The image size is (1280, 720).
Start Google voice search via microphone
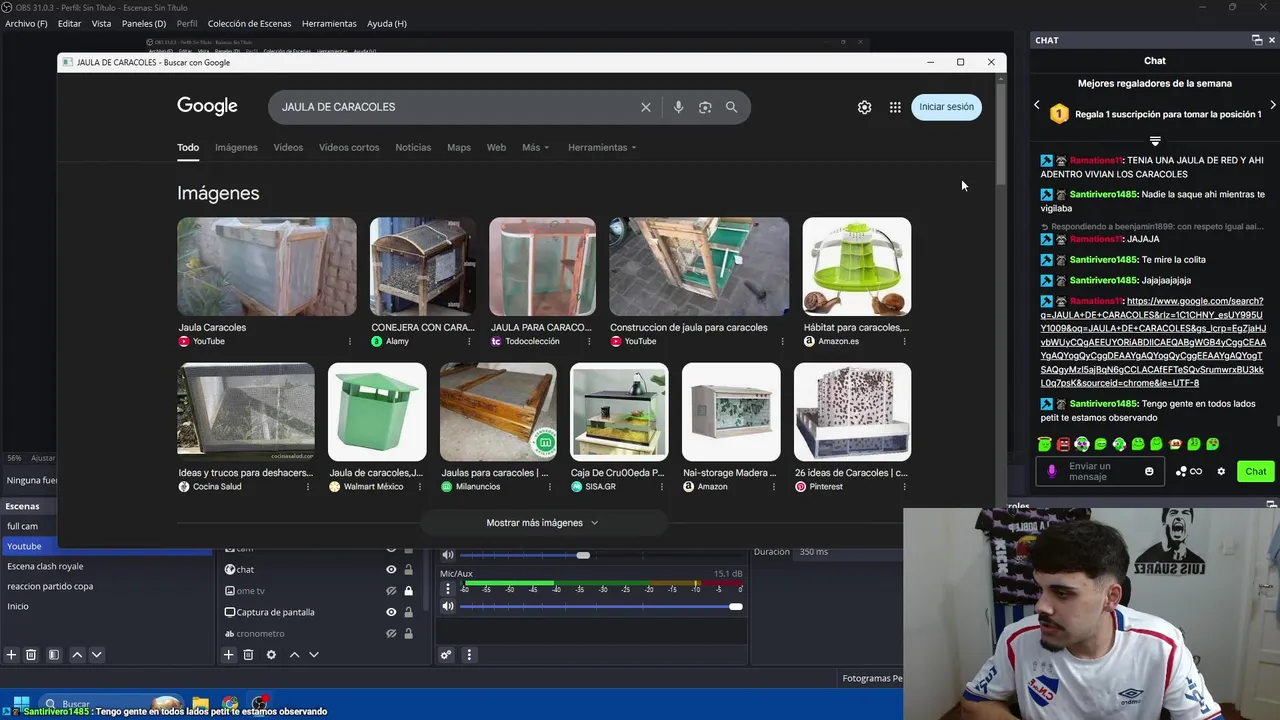pos(678,107)
